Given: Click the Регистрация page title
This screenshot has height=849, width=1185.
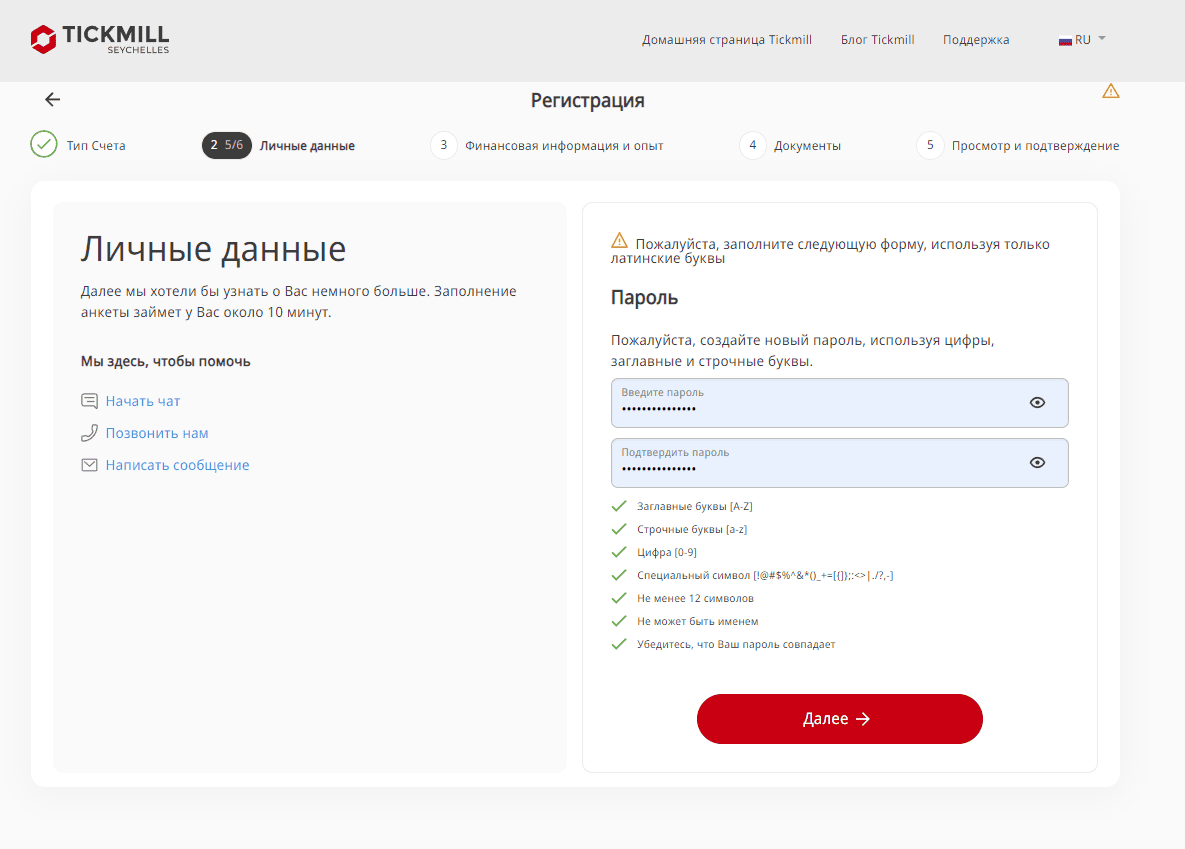Looking at the screenshot, I should 587,101.
